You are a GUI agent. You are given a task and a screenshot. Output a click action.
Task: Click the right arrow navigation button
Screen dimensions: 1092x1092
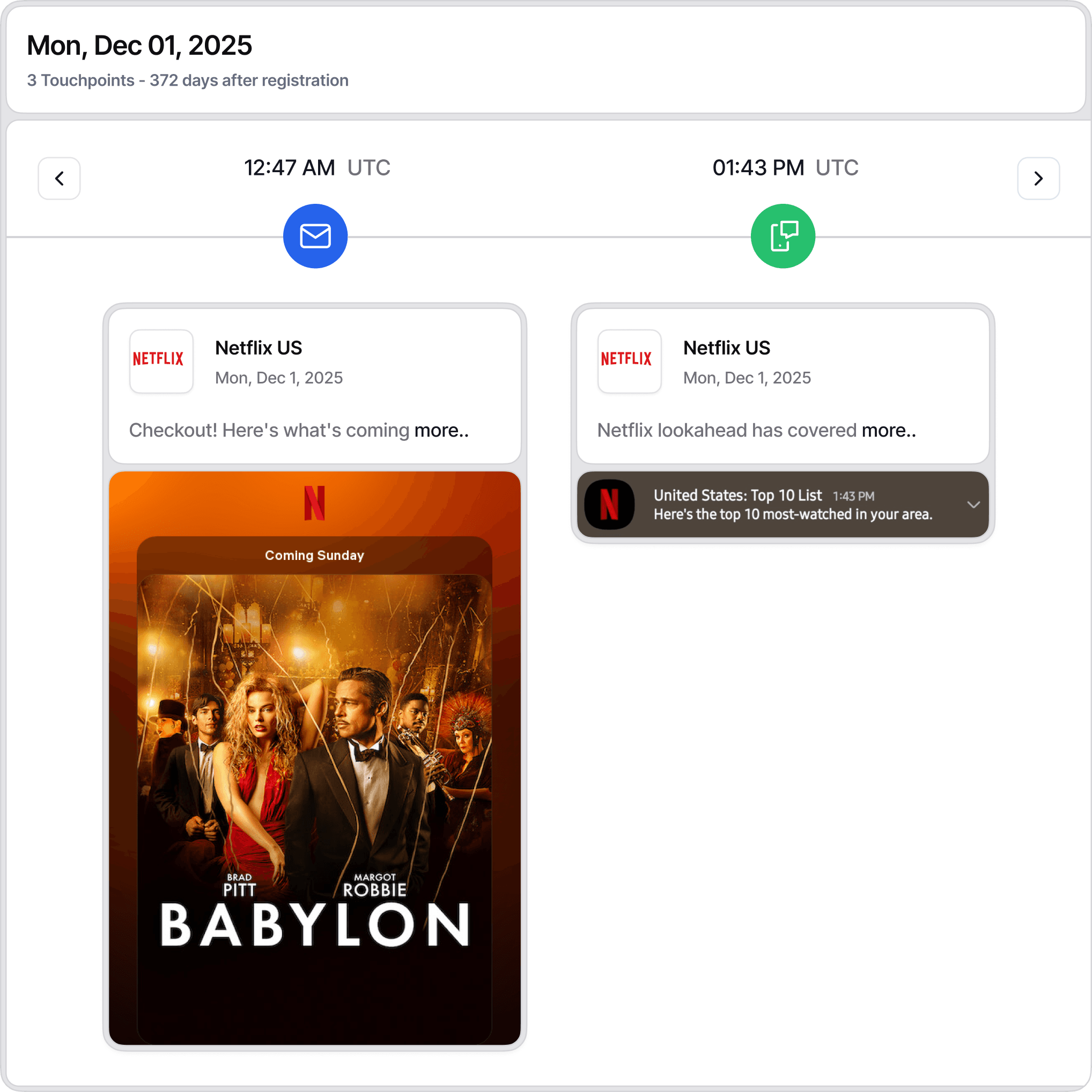[x=1038, y=179]
